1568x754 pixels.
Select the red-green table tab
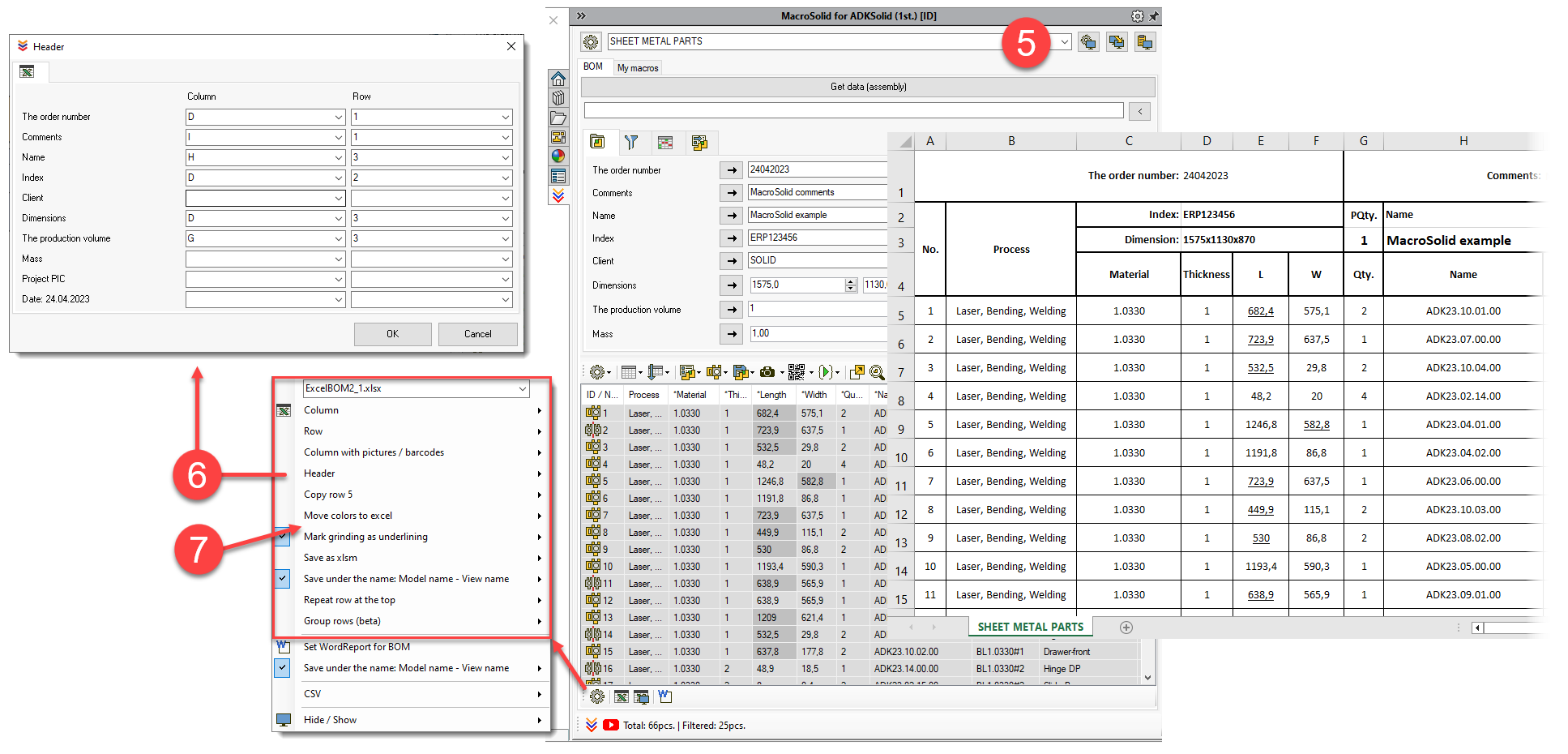pyautogui.click(x=665, y=143)
